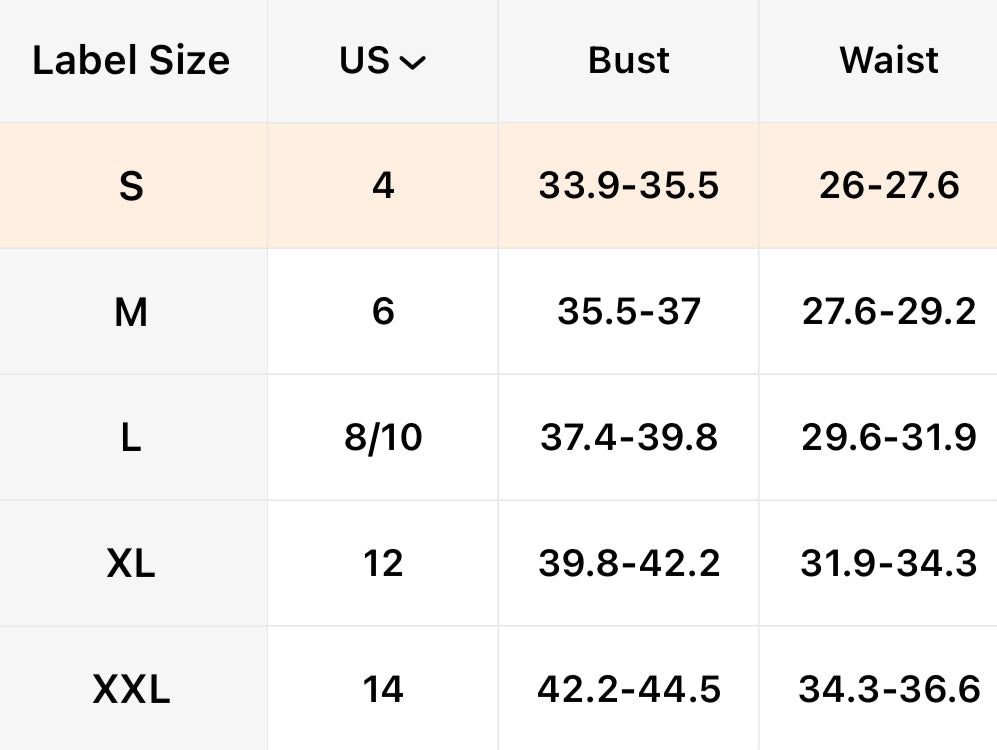The width and height of the screenshot is (997, 750).
Task: Click the Bust column header
Action: click(x=629, y=61)
